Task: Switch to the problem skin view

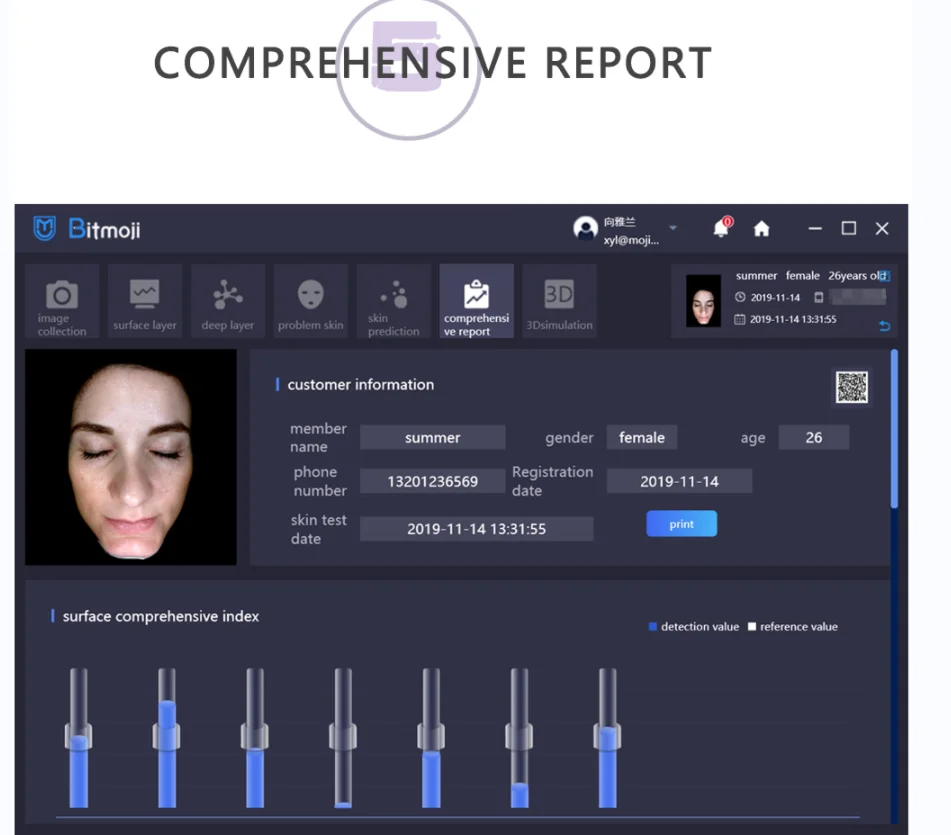Action: click(311, 302)
